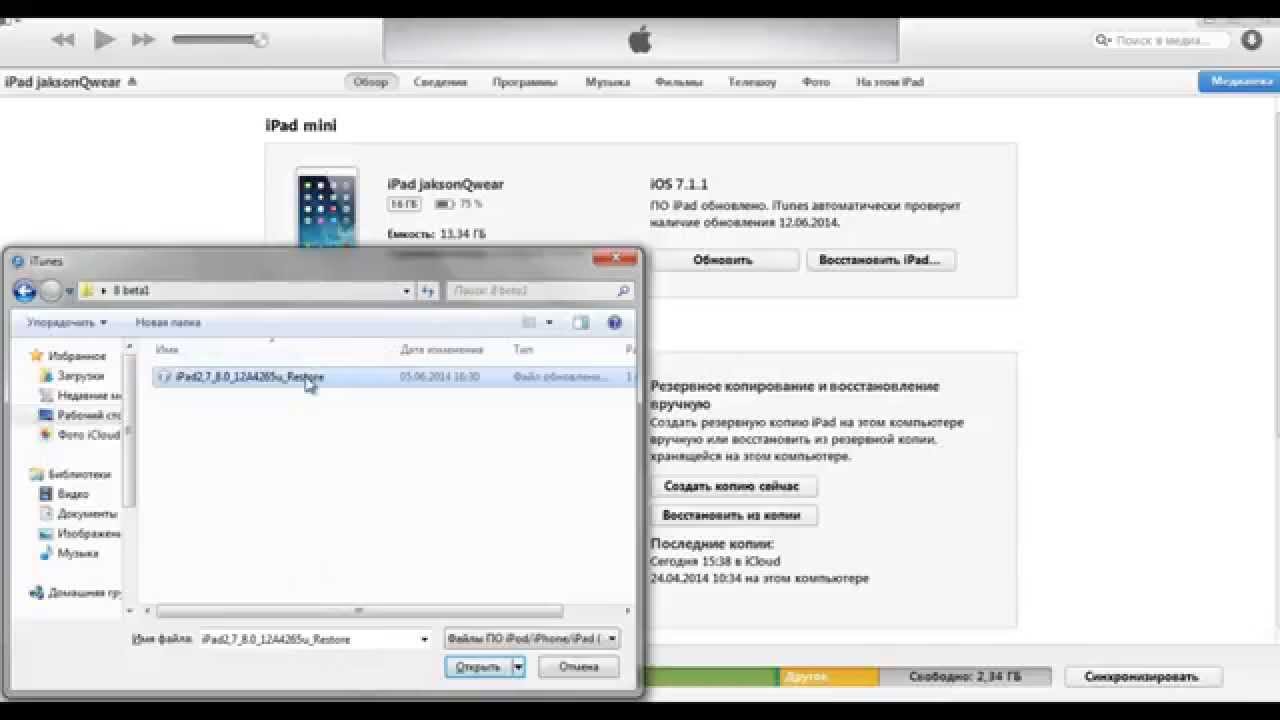Switch to the Программы tab
The image size is (1280, 720).
click(x=524, y=82)
